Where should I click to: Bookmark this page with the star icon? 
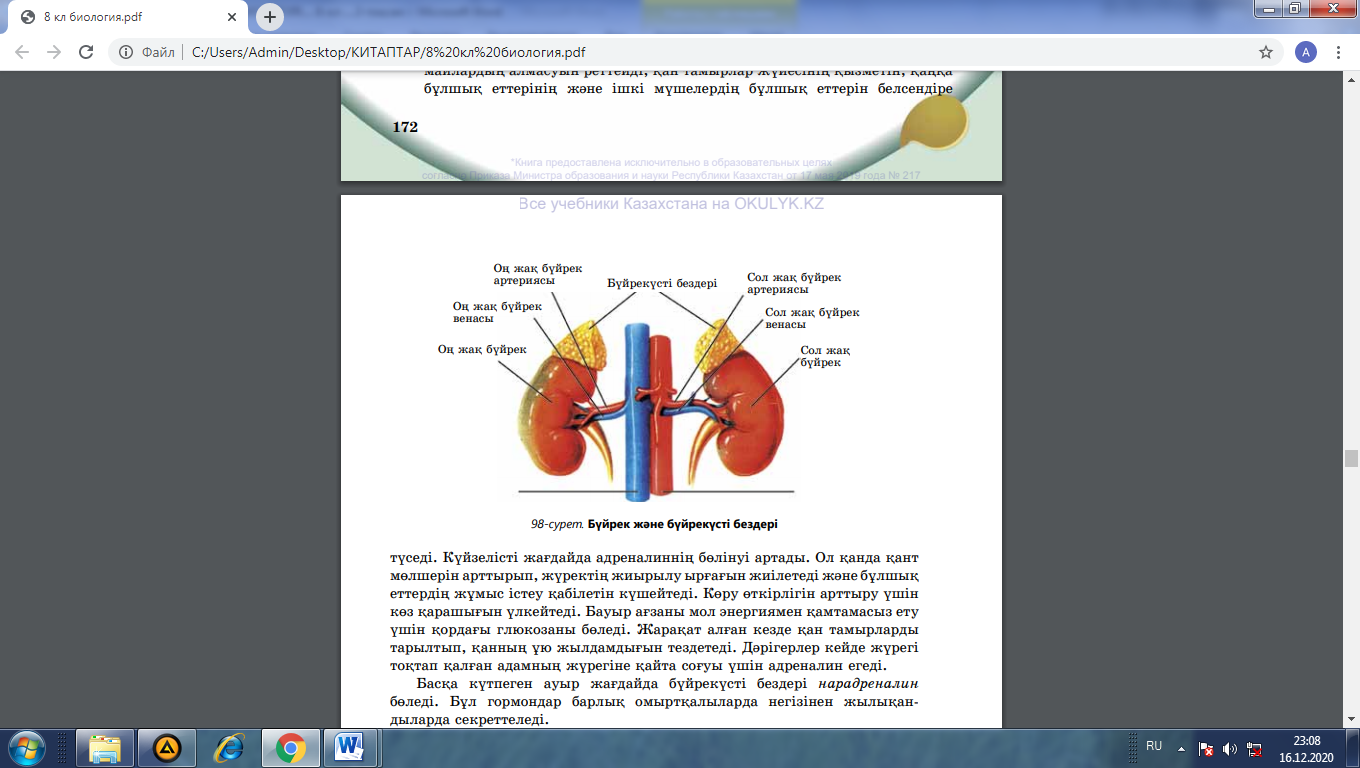tap(1266, 52)
